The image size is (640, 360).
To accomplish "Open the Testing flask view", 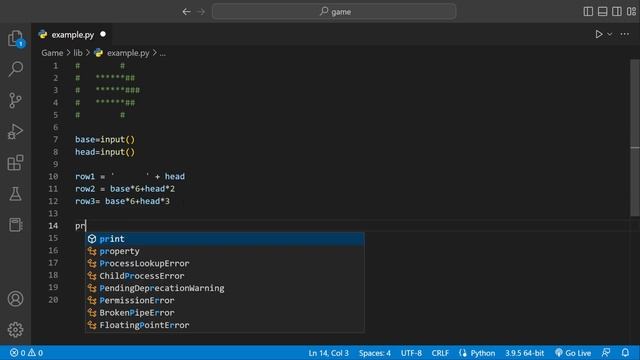I will point(16,194).
